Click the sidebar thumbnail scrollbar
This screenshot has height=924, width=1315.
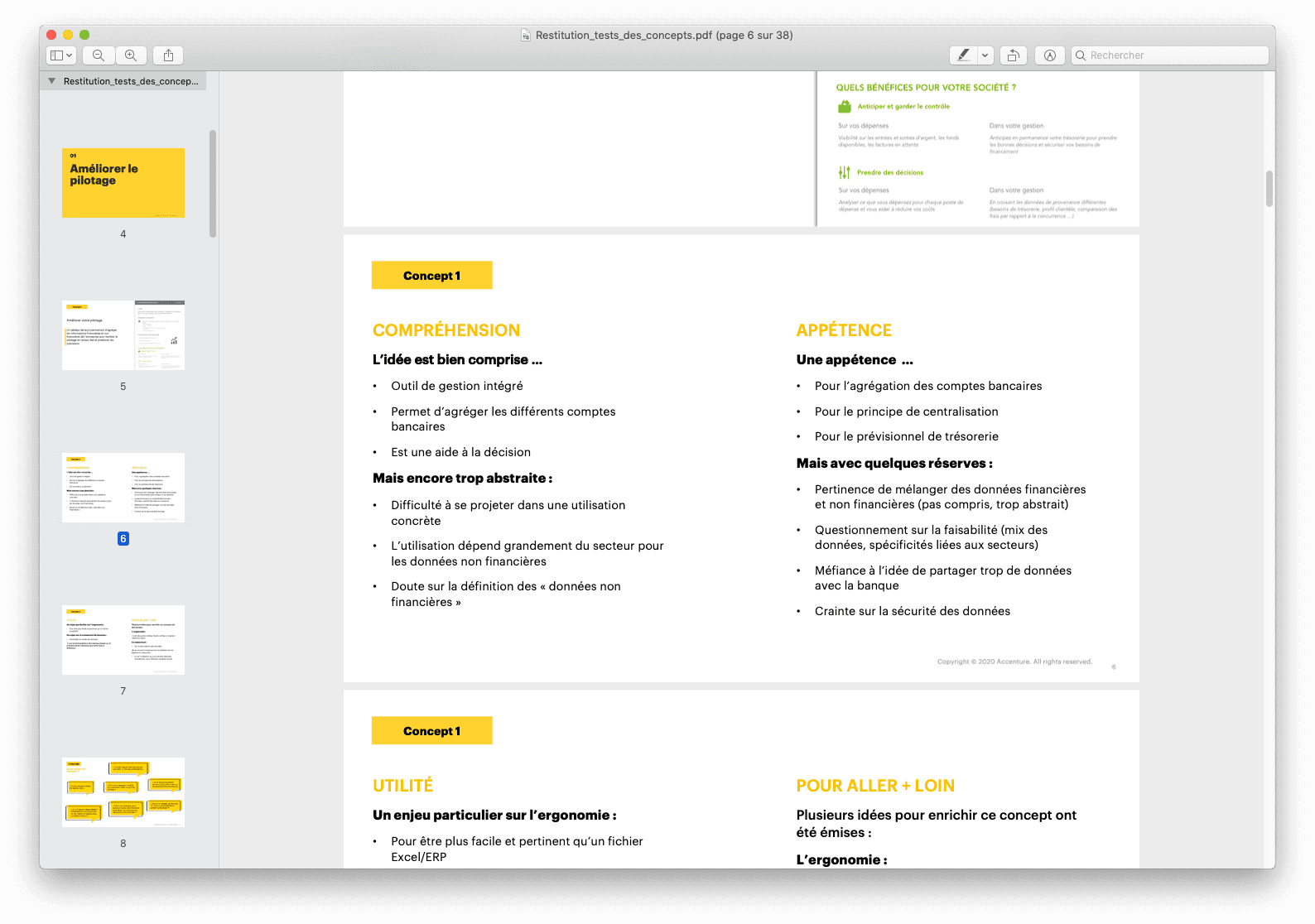click(213, 184)
